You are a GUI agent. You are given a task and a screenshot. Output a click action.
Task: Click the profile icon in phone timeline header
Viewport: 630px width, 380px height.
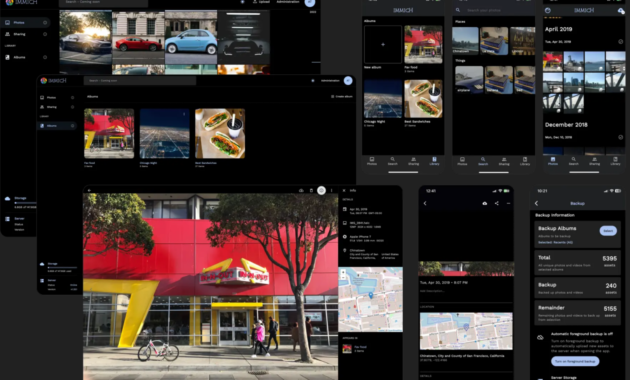[548, 10]
